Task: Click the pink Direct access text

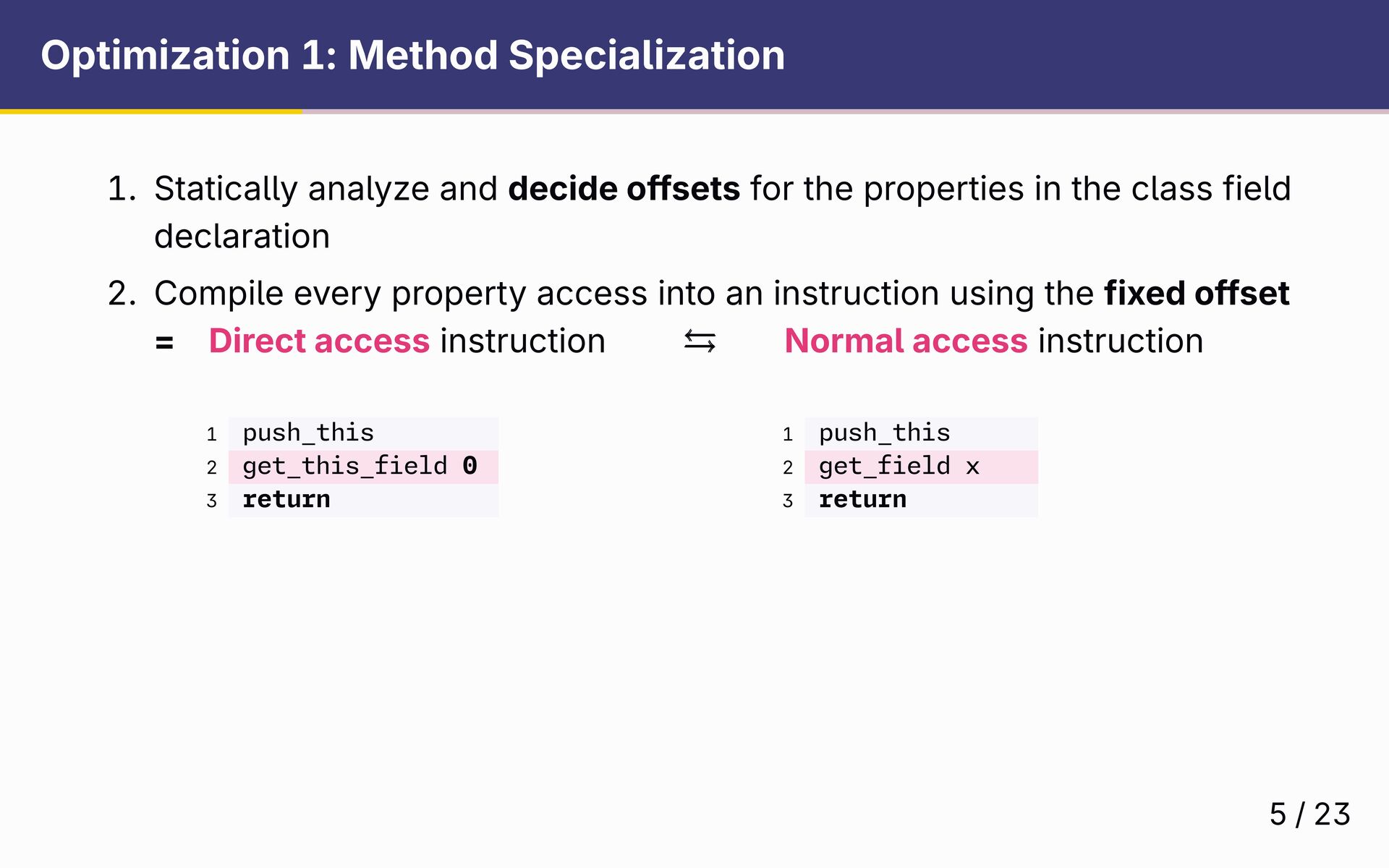Action: tap(319, 341)
